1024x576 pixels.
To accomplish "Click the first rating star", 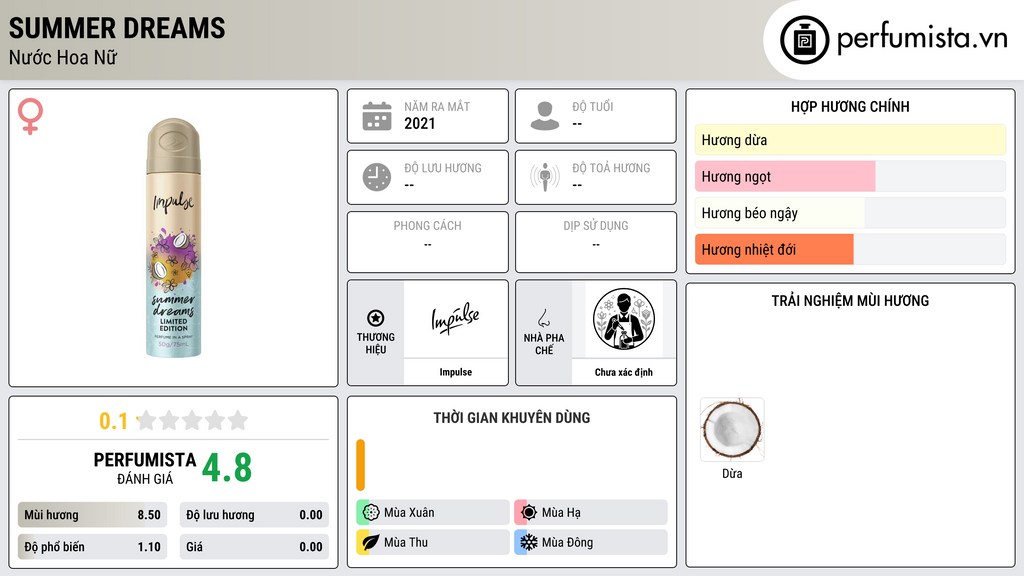I will pyautogui.click(x=147, y=420).
